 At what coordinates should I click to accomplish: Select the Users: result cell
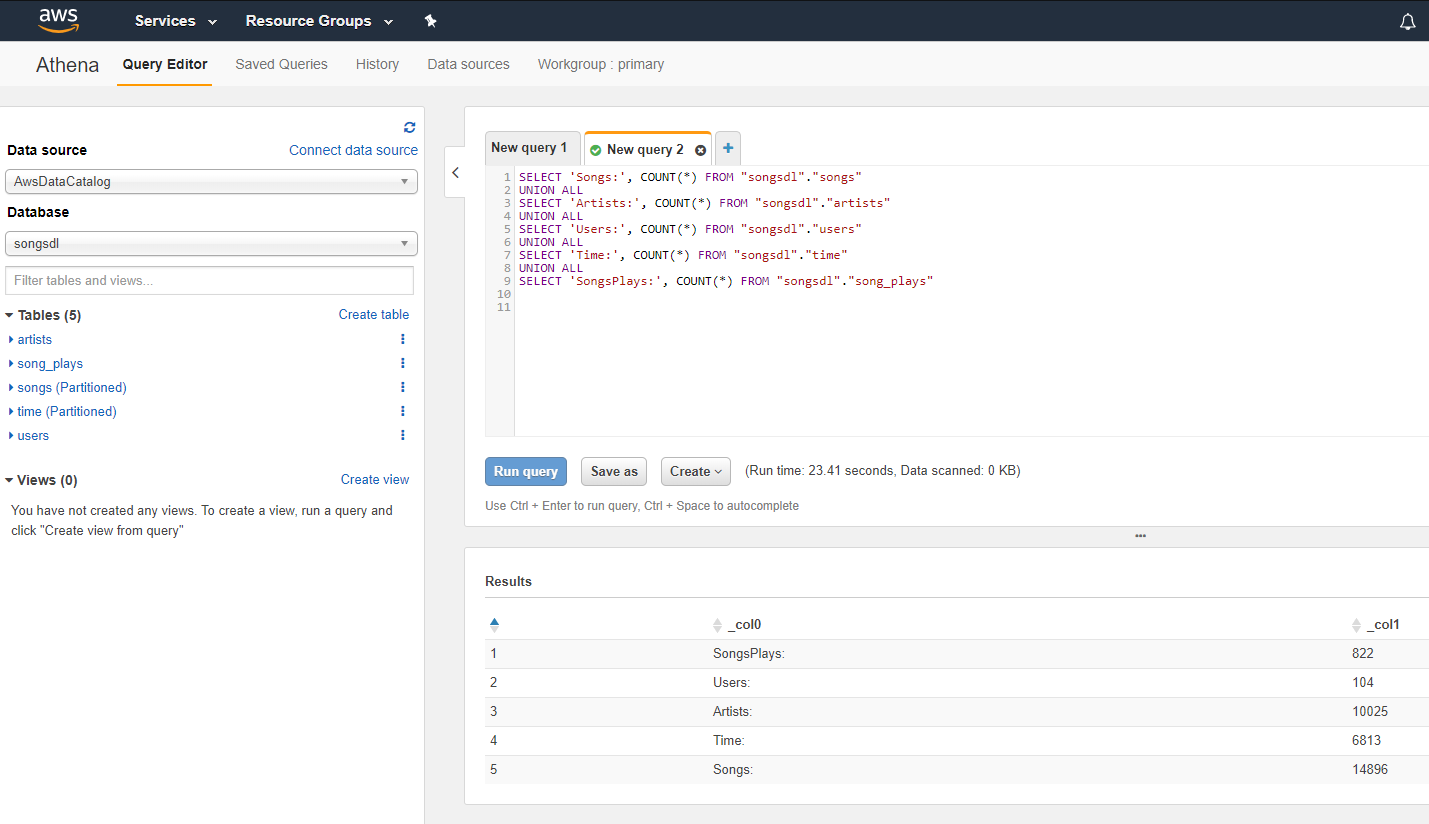pos(731,682)
